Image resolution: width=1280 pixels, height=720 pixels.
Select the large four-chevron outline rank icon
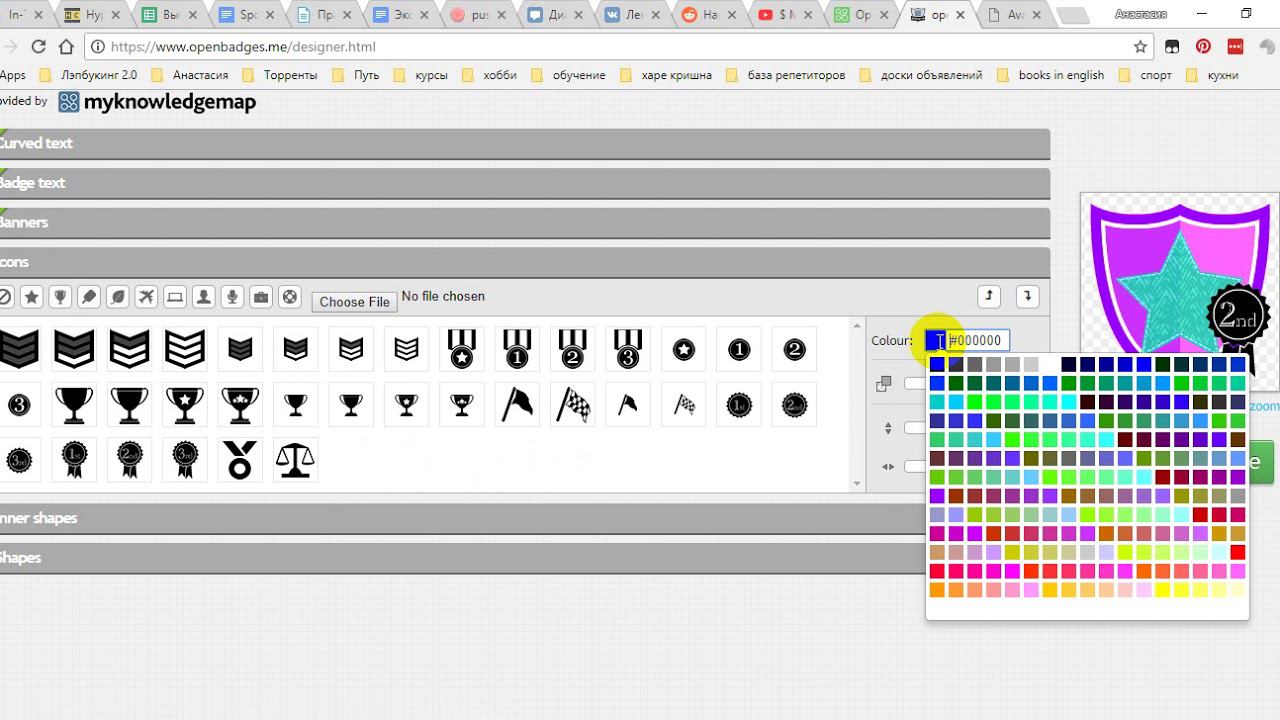[185, 349]
